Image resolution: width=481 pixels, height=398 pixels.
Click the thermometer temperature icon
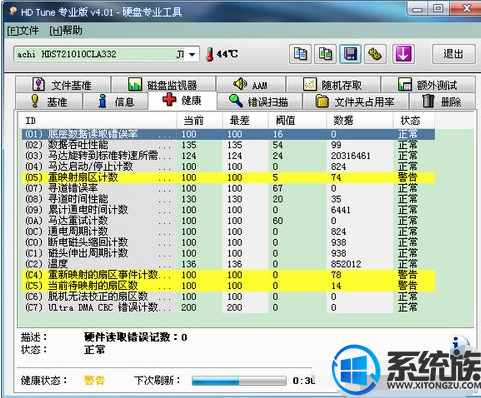tap(210, 54)
